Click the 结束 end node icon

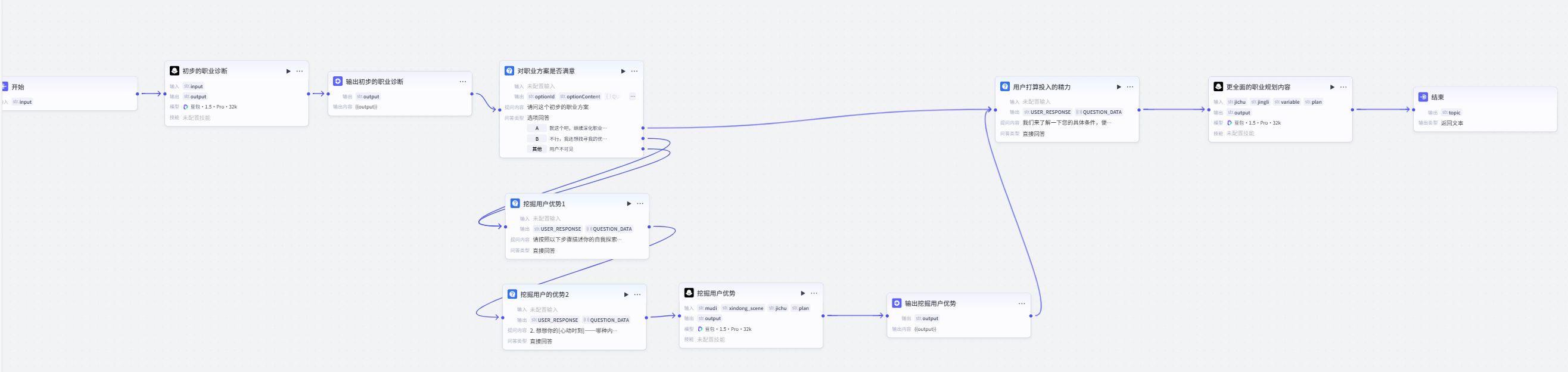(x=1423, y=97)
